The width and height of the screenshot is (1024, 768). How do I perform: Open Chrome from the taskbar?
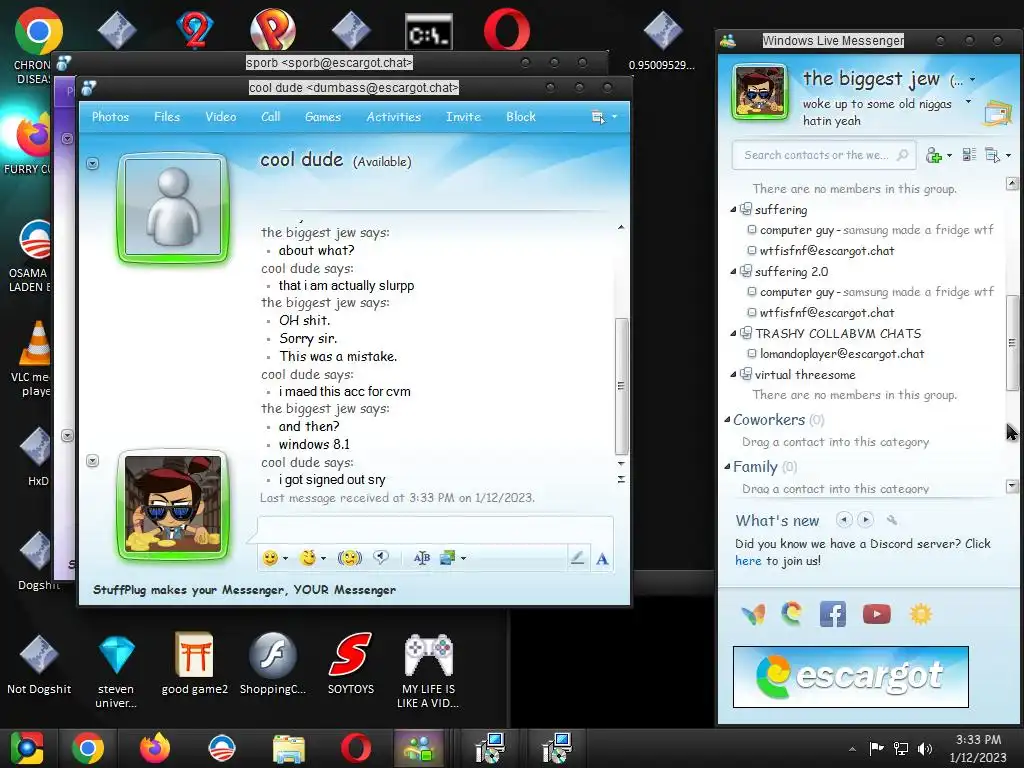click(x=88, y=748)
